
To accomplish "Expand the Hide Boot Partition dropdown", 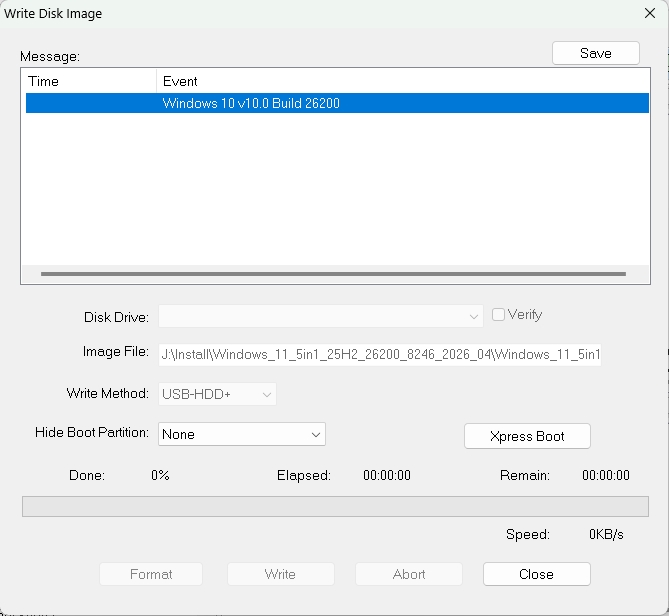I will pyautogui.click(x=242, y=434).
